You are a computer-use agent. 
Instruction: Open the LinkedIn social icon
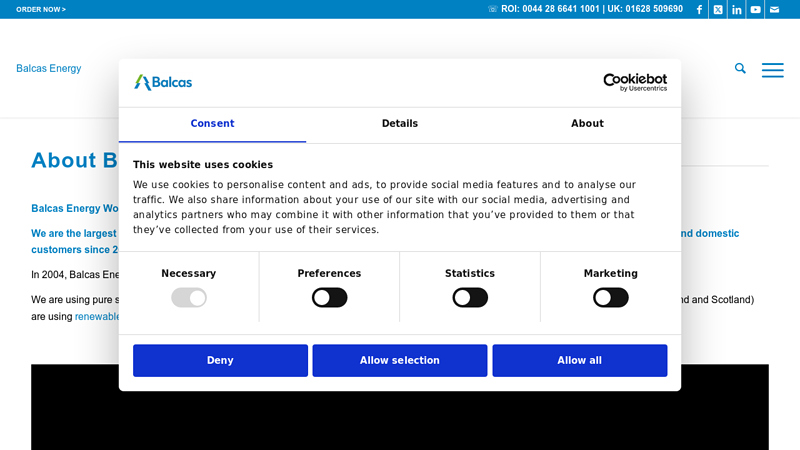coord(737,9)
